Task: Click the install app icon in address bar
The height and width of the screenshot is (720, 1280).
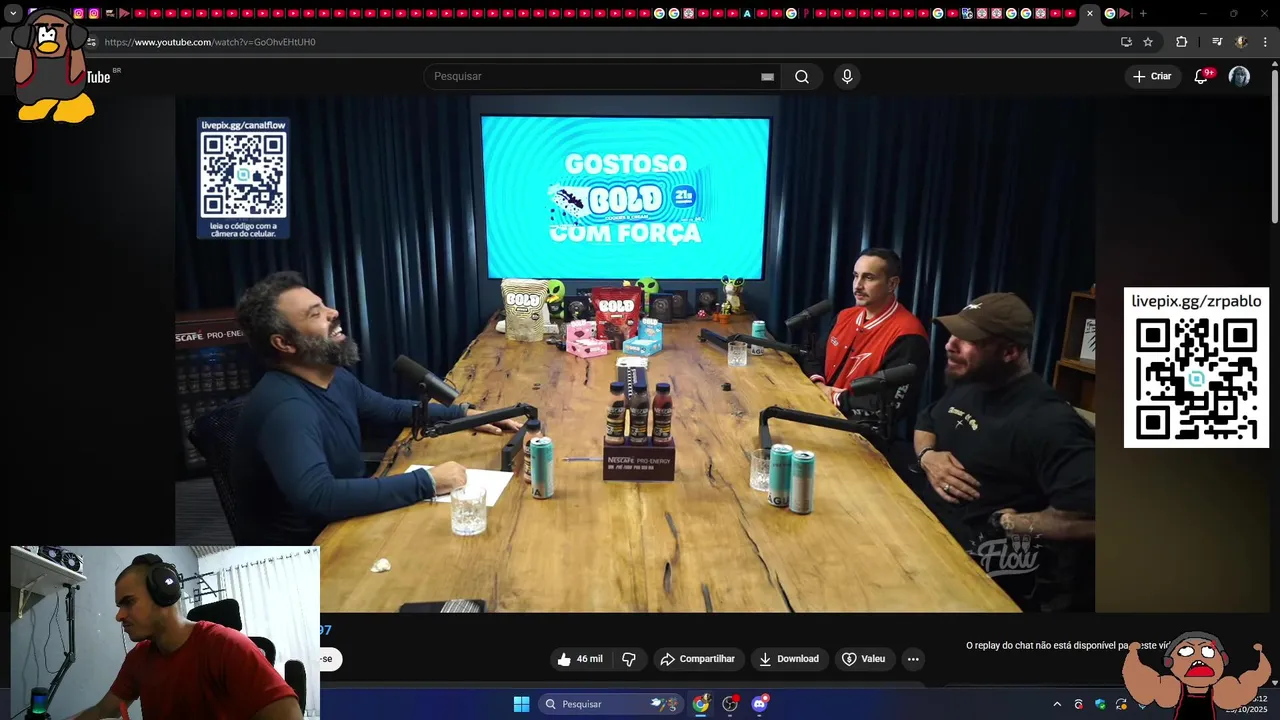Action: (x=1126, y=42)
